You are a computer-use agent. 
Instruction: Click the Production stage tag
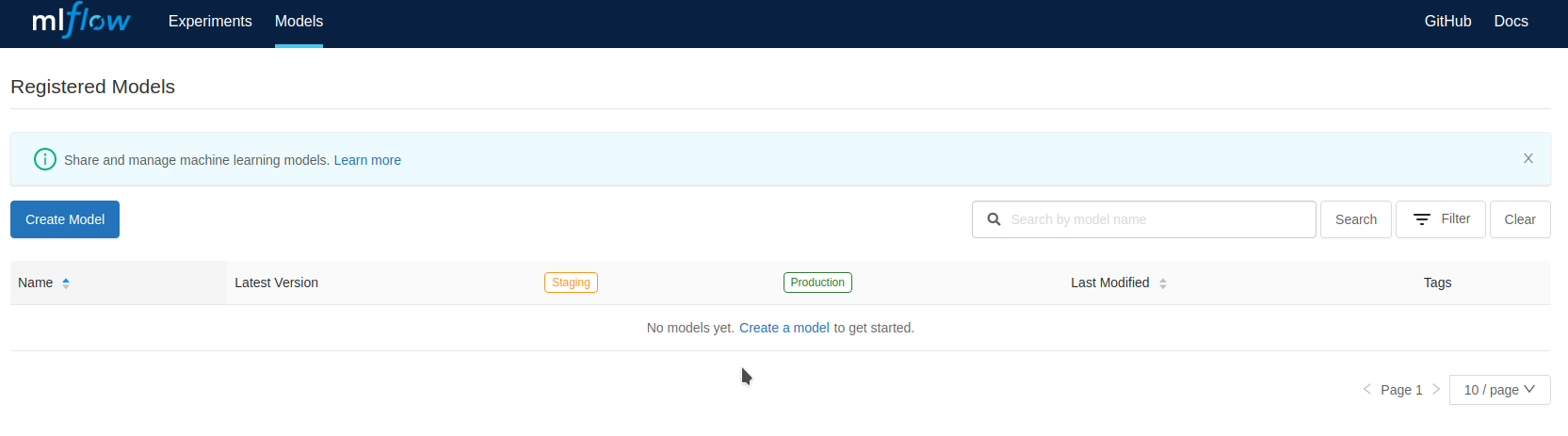click(817, 283)
